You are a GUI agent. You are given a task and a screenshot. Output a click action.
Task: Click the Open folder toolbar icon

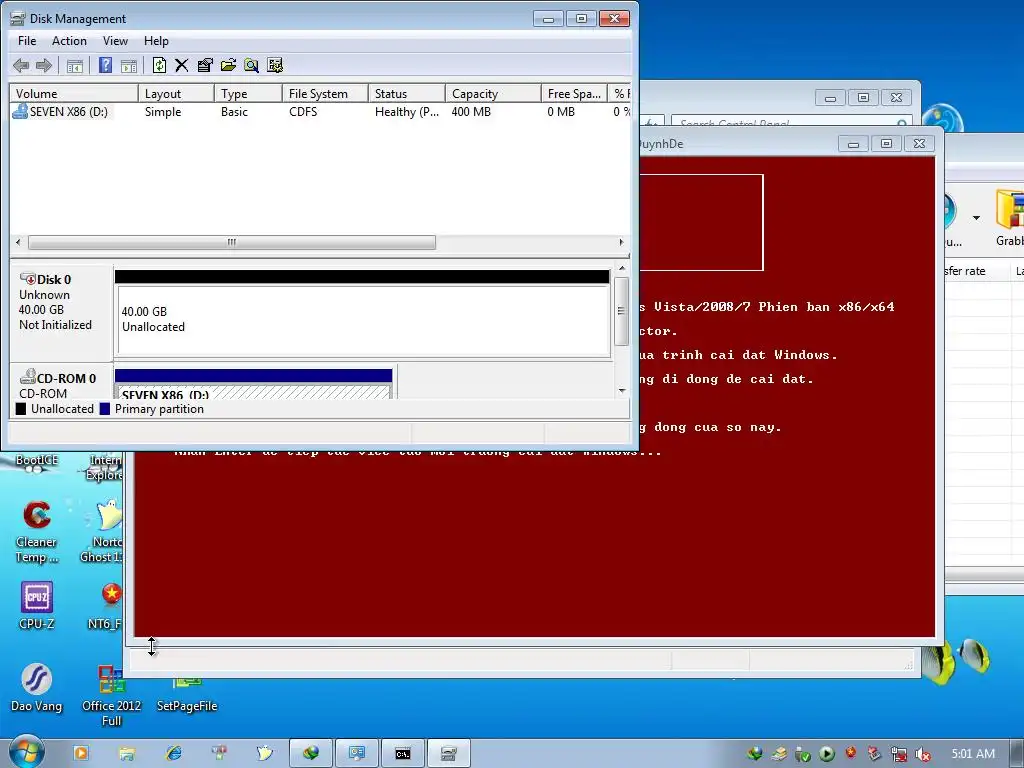click(228, 65)
